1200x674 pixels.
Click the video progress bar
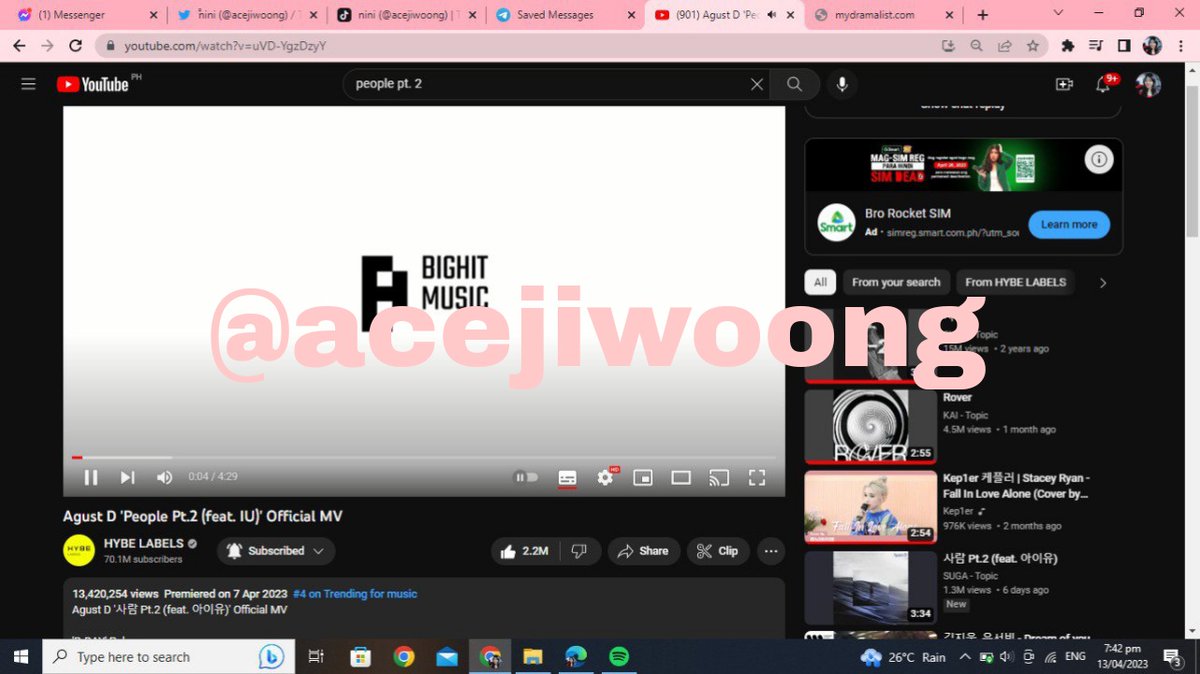click(x=424, y=457)
